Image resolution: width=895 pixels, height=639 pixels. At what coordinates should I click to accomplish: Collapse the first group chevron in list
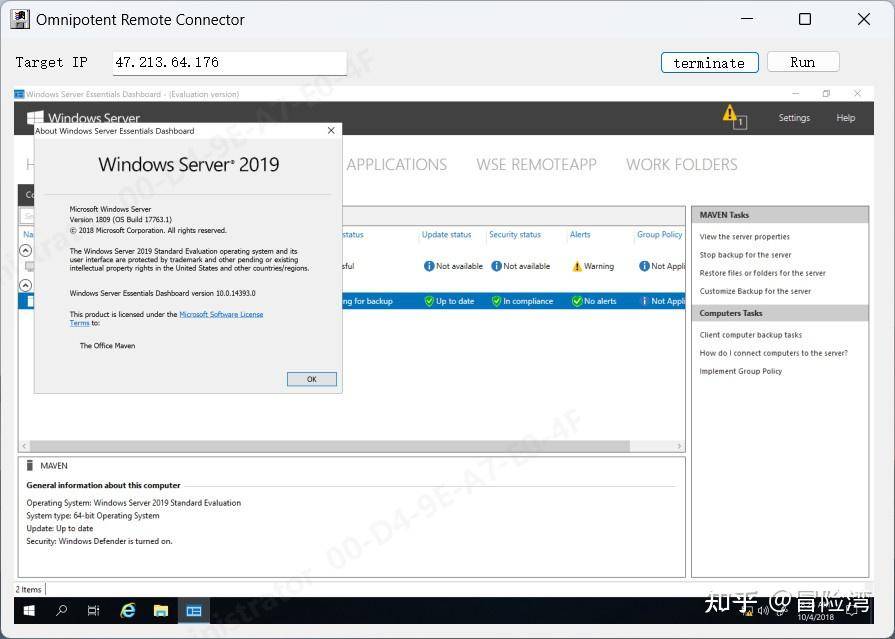26,250
